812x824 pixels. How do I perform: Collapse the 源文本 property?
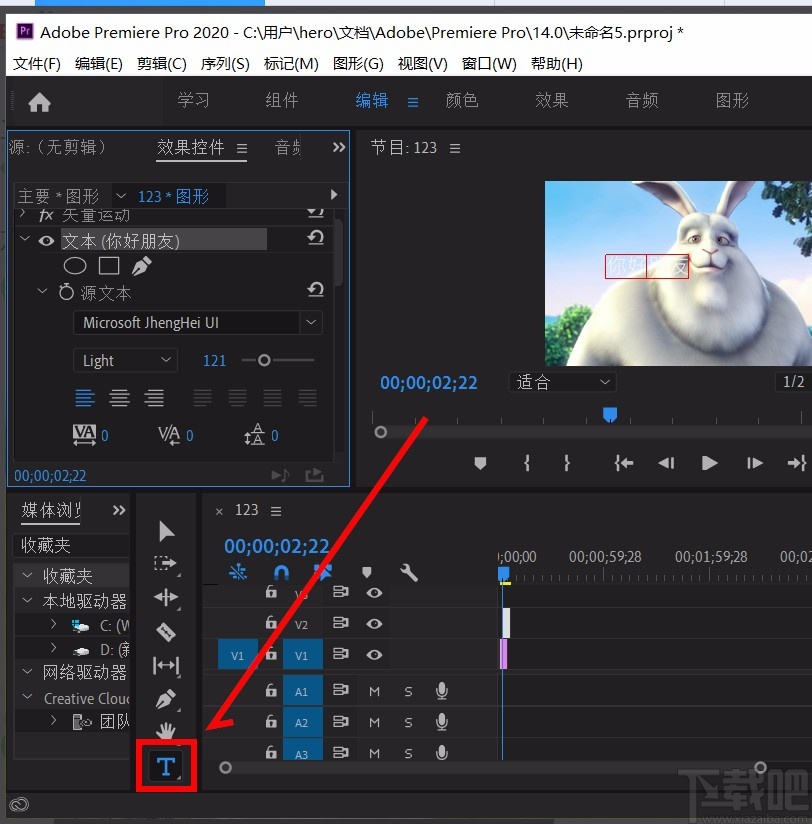[x=43, y=291]
